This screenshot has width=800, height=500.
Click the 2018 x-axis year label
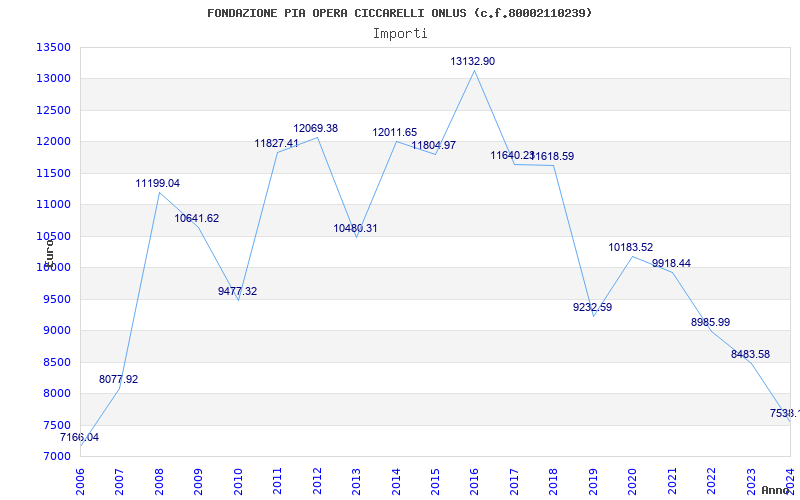click(554, 481)
